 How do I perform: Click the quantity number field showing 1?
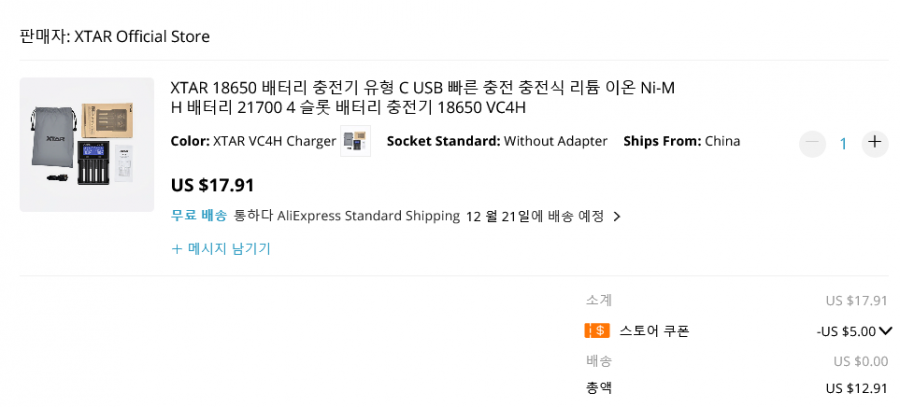click(843, 144)
